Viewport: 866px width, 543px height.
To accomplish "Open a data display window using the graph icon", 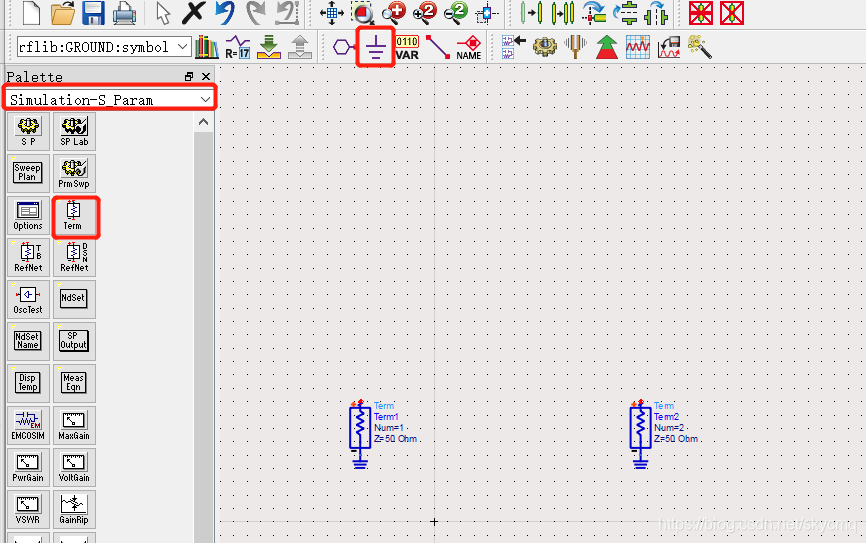I will click(638, 47).
